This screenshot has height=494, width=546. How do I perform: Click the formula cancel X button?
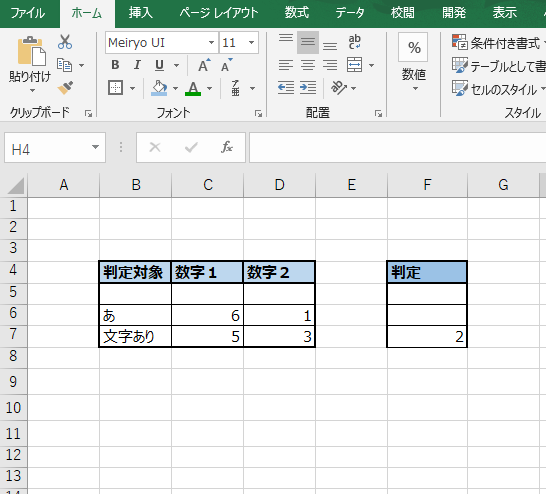(155, 147)
